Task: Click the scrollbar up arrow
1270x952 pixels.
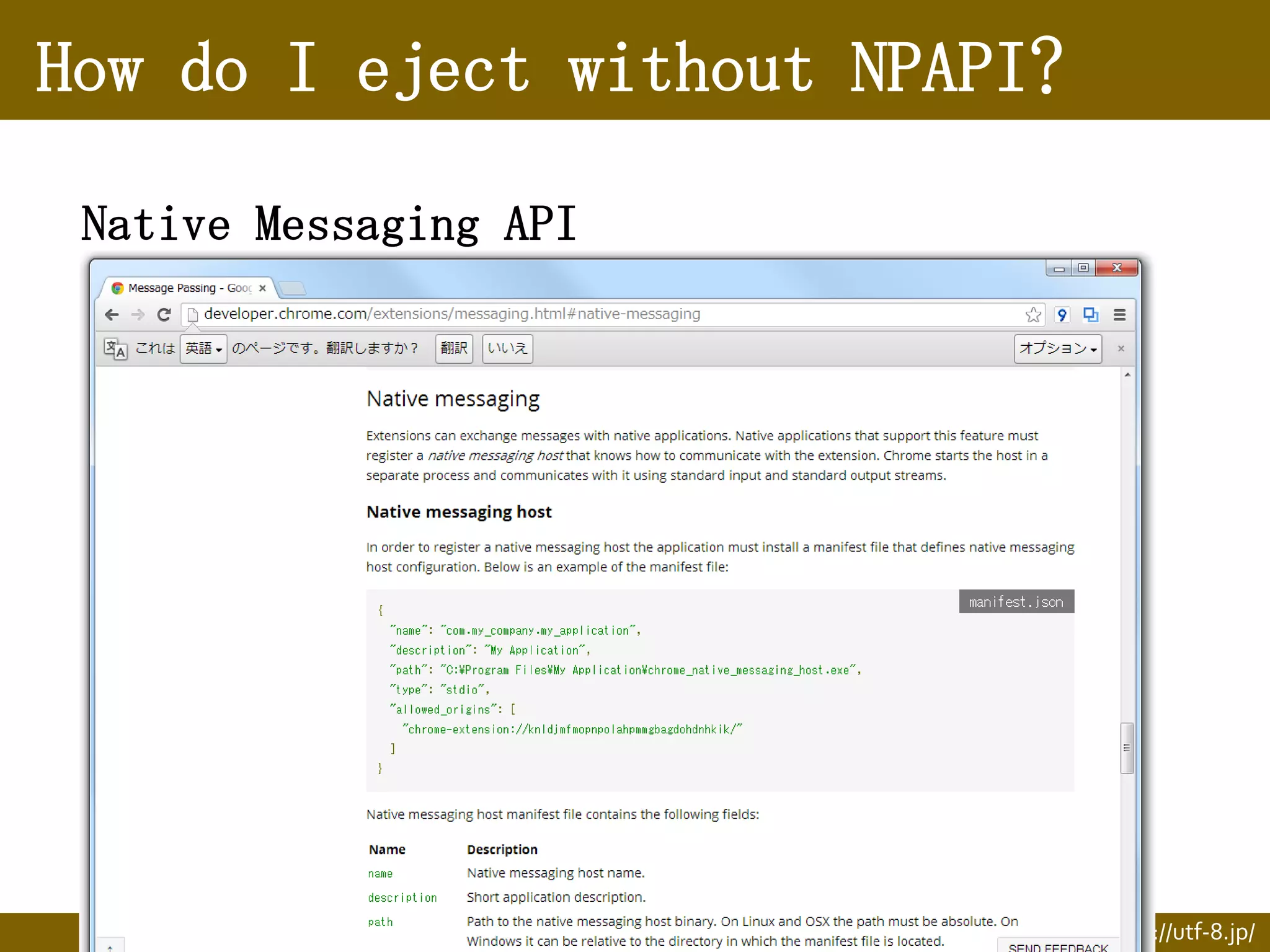Action: click(1127, 375)
